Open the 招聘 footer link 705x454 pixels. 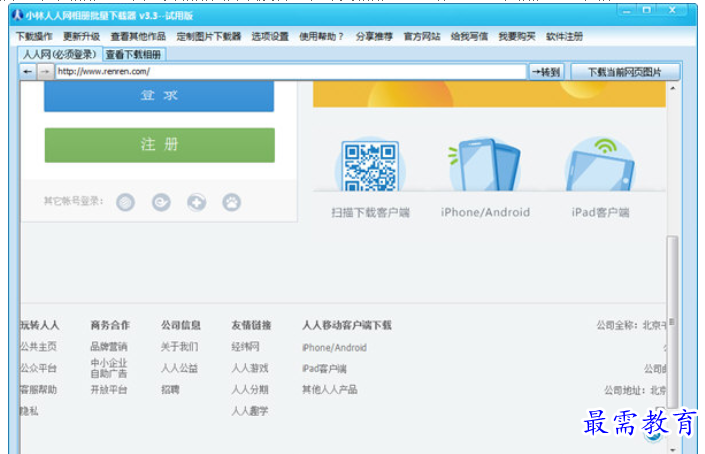click(170, 389)
